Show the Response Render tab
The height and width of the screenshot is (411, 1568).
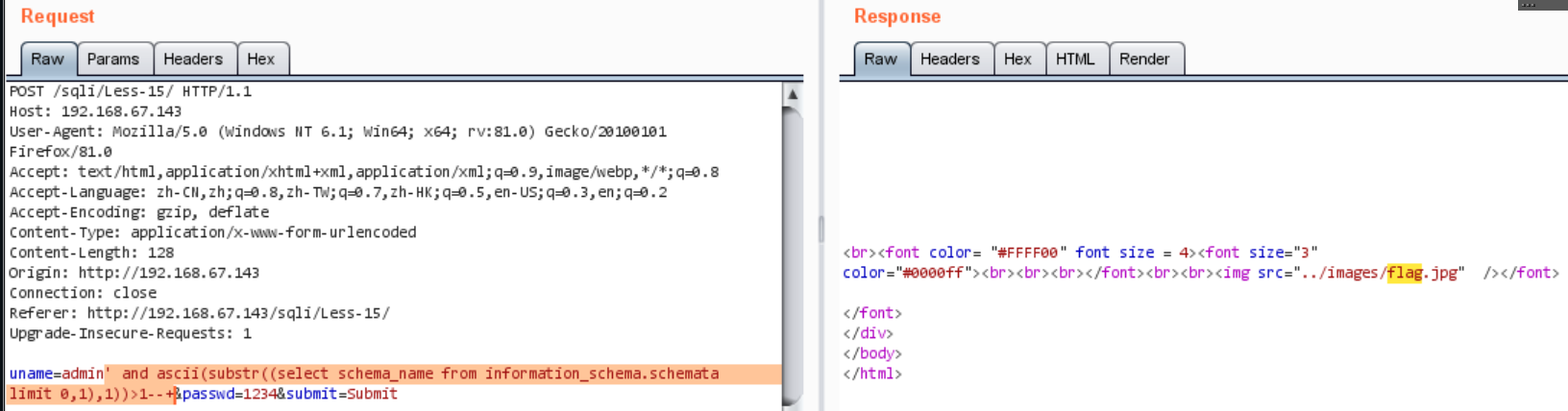pos(1145,59)
